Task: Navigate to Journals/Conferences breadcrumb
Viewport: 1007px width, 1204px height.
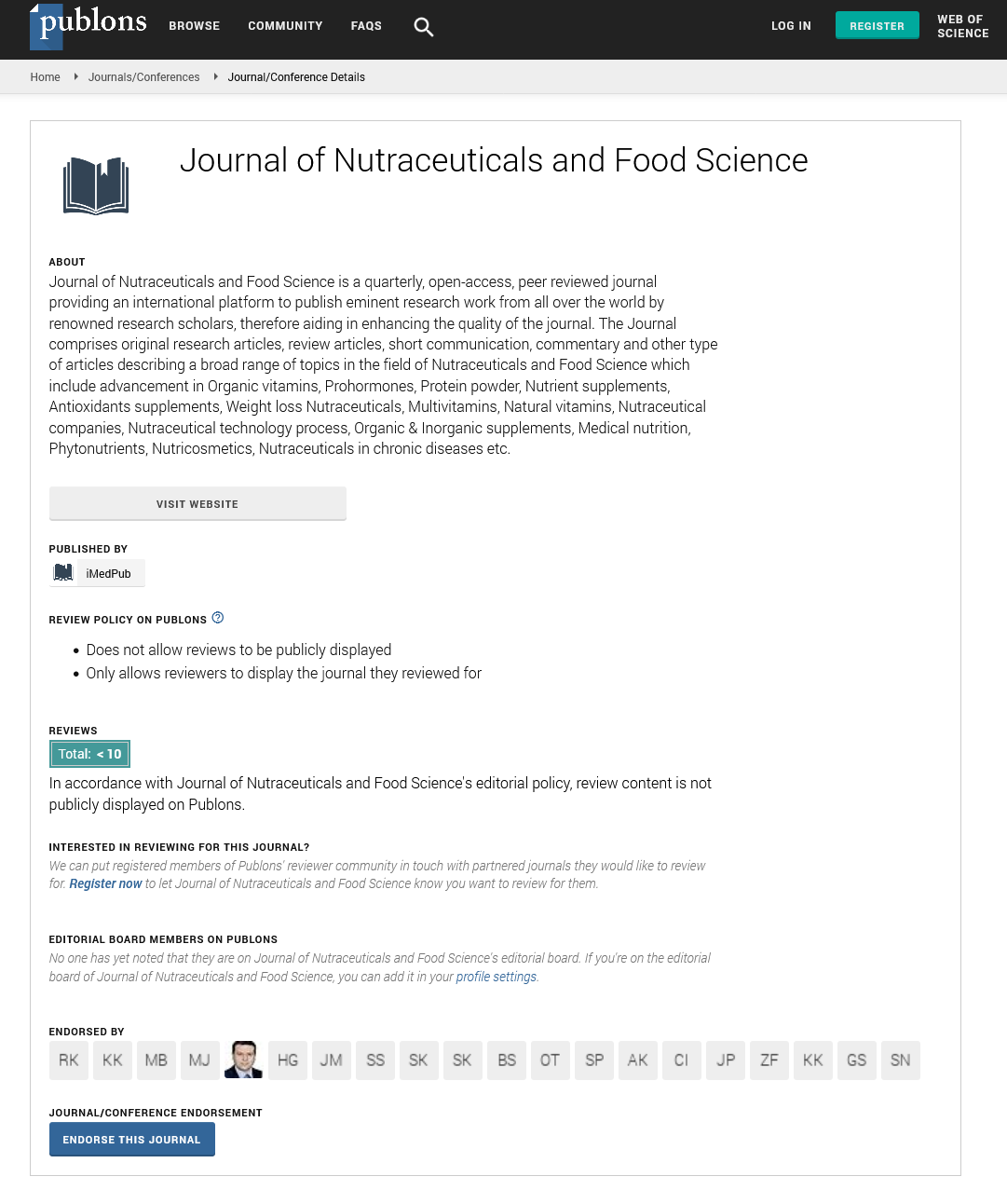Action: (143, 77)
